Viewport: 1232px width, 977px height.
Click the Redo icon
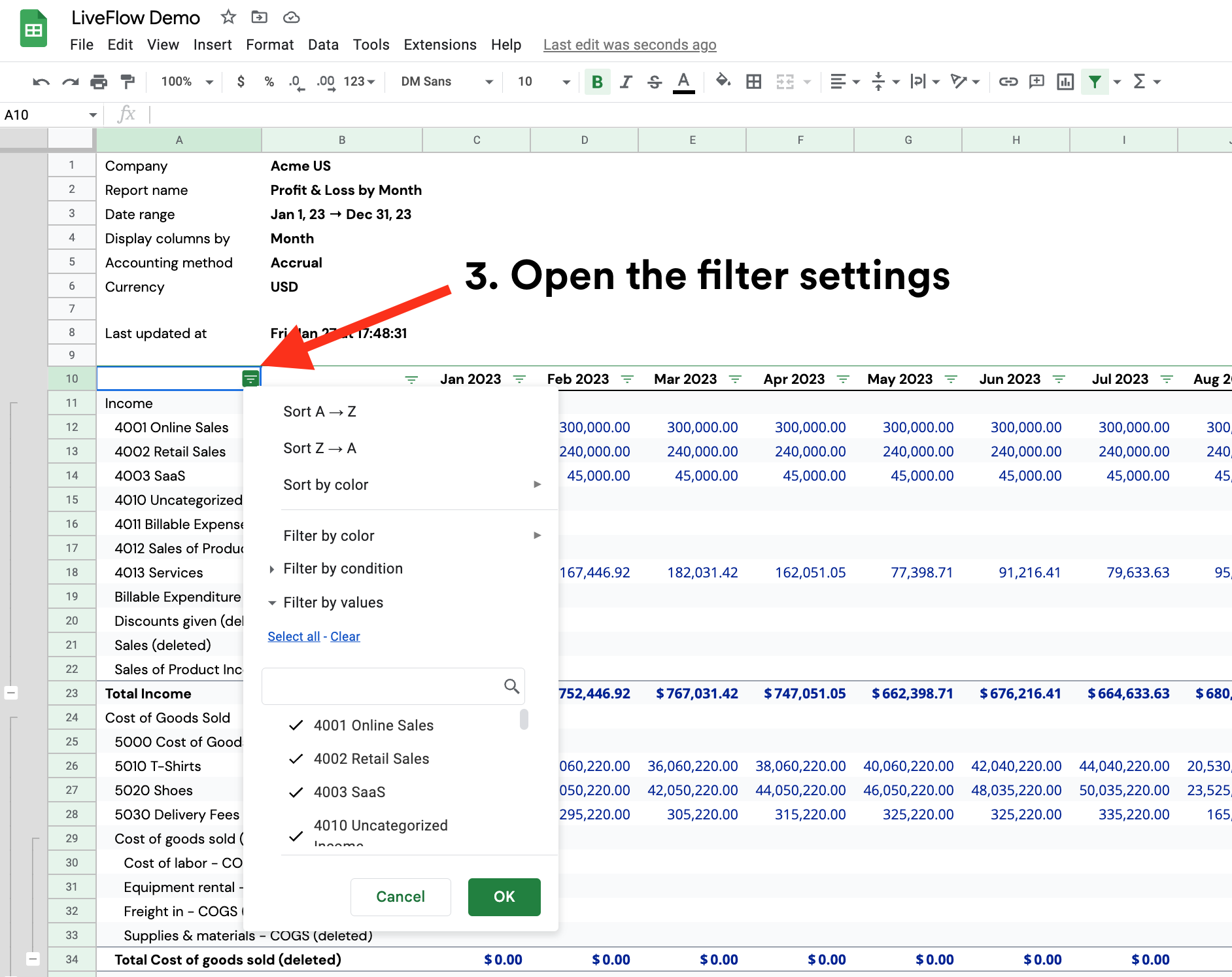(x=71, y=82)
